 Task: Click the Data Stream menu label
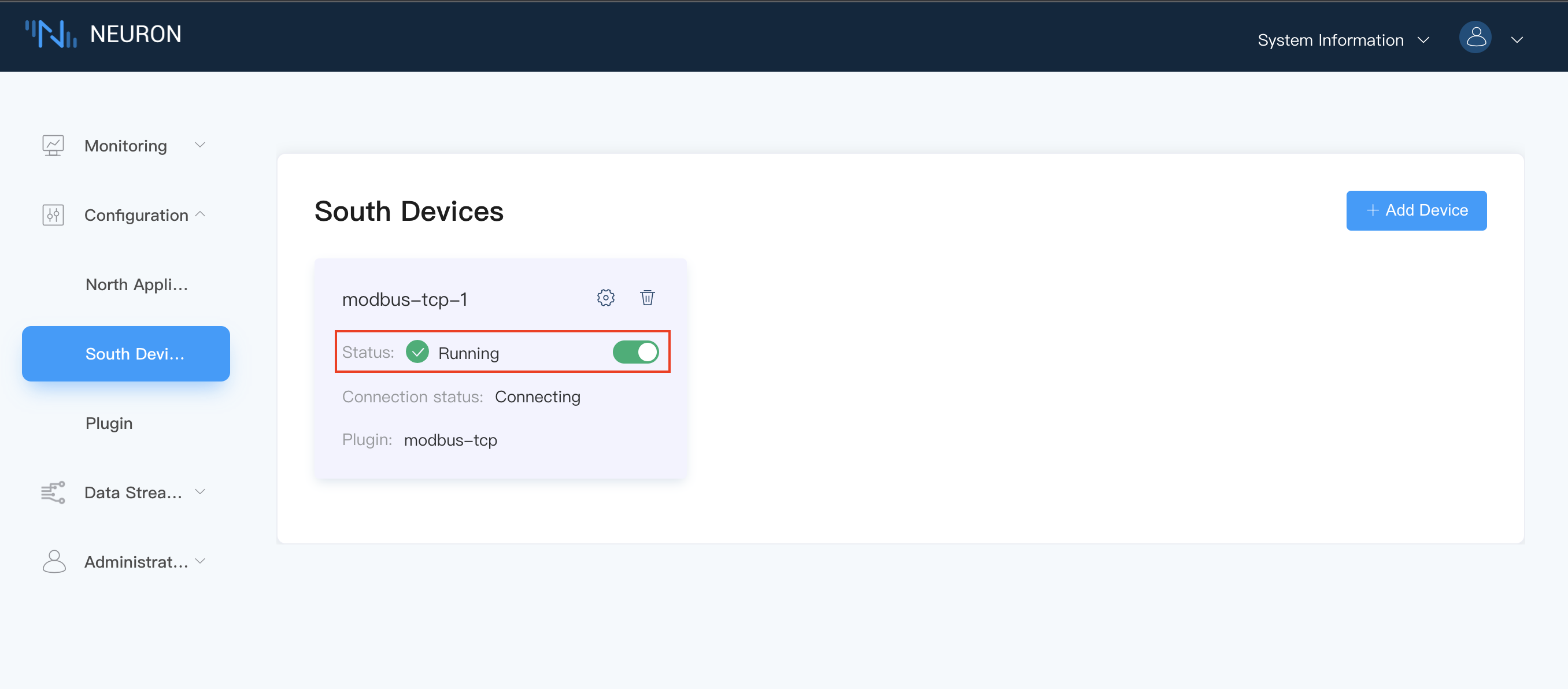tap(134, 493)
